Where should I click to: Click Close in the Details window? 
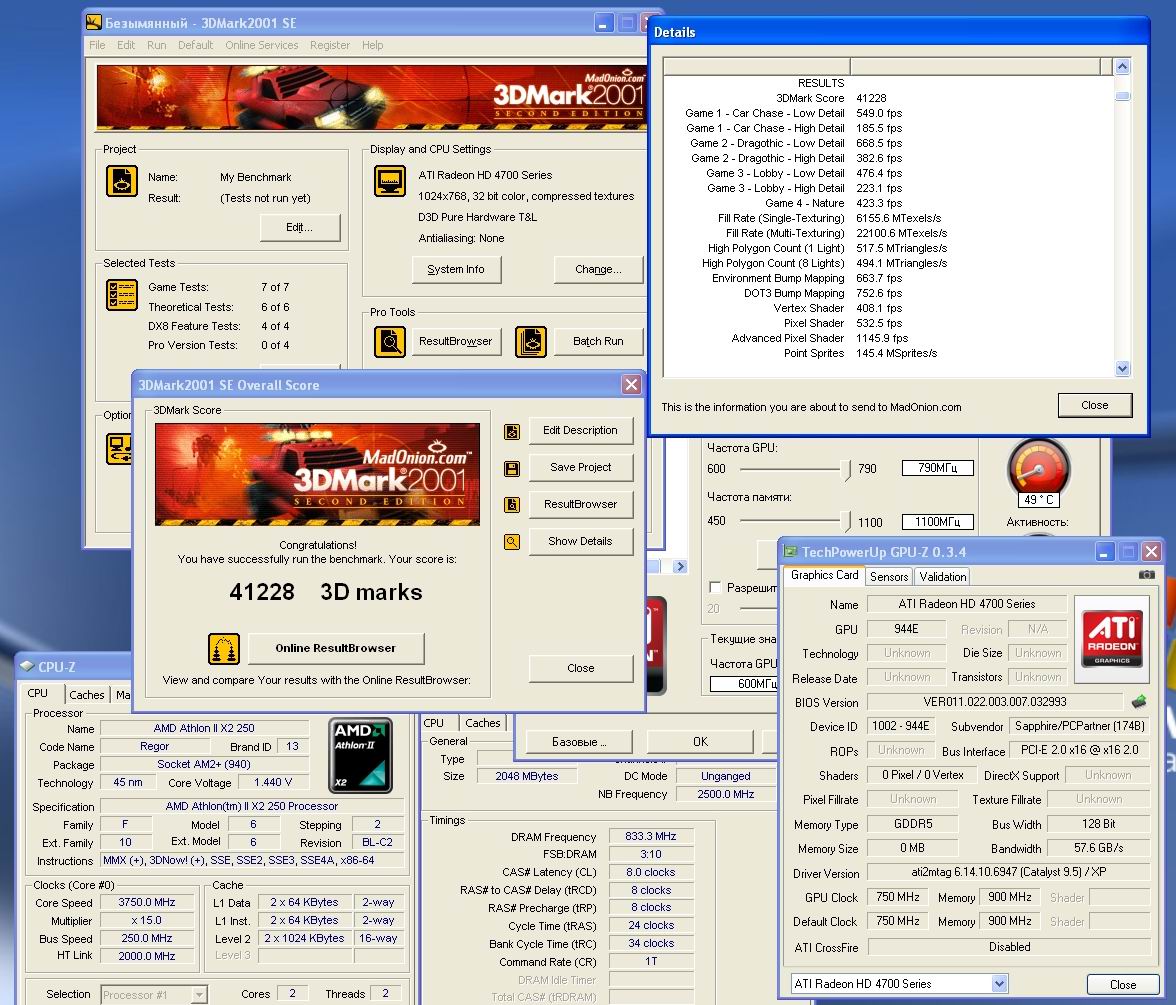[1095, 405]
